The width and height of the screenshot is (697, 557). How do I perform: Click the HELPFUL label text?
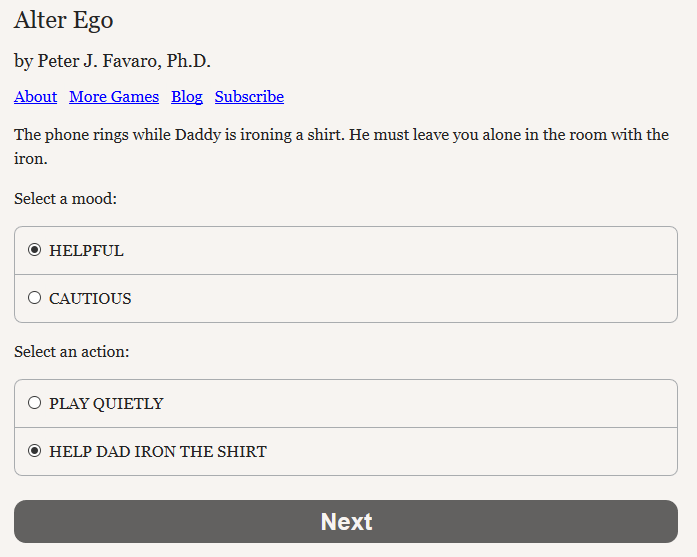(86, 251)
